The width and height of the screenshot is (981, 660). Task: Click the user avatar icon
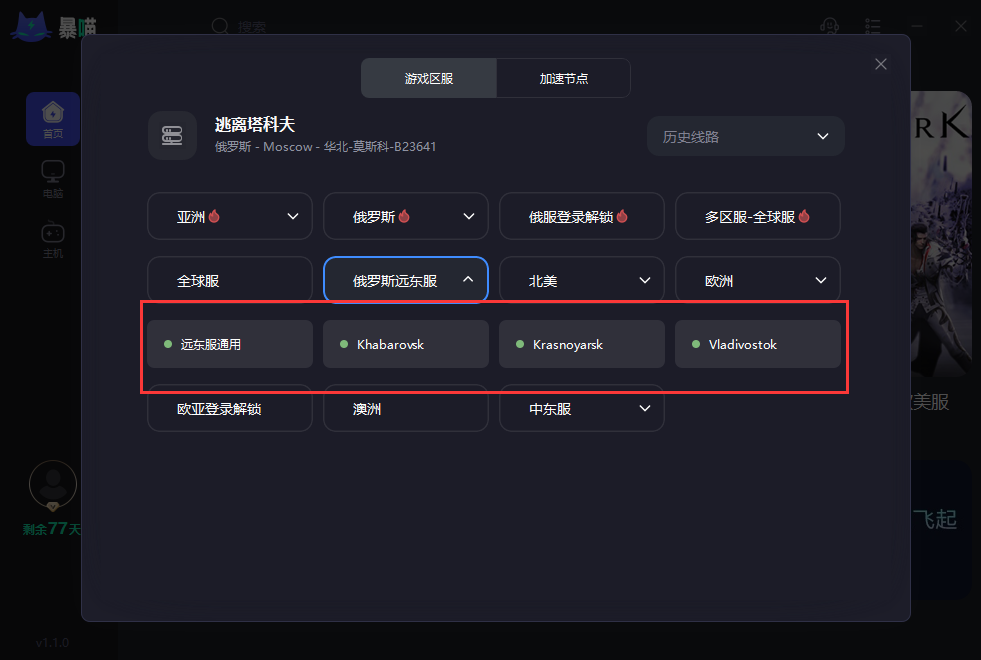pos(53,485)
